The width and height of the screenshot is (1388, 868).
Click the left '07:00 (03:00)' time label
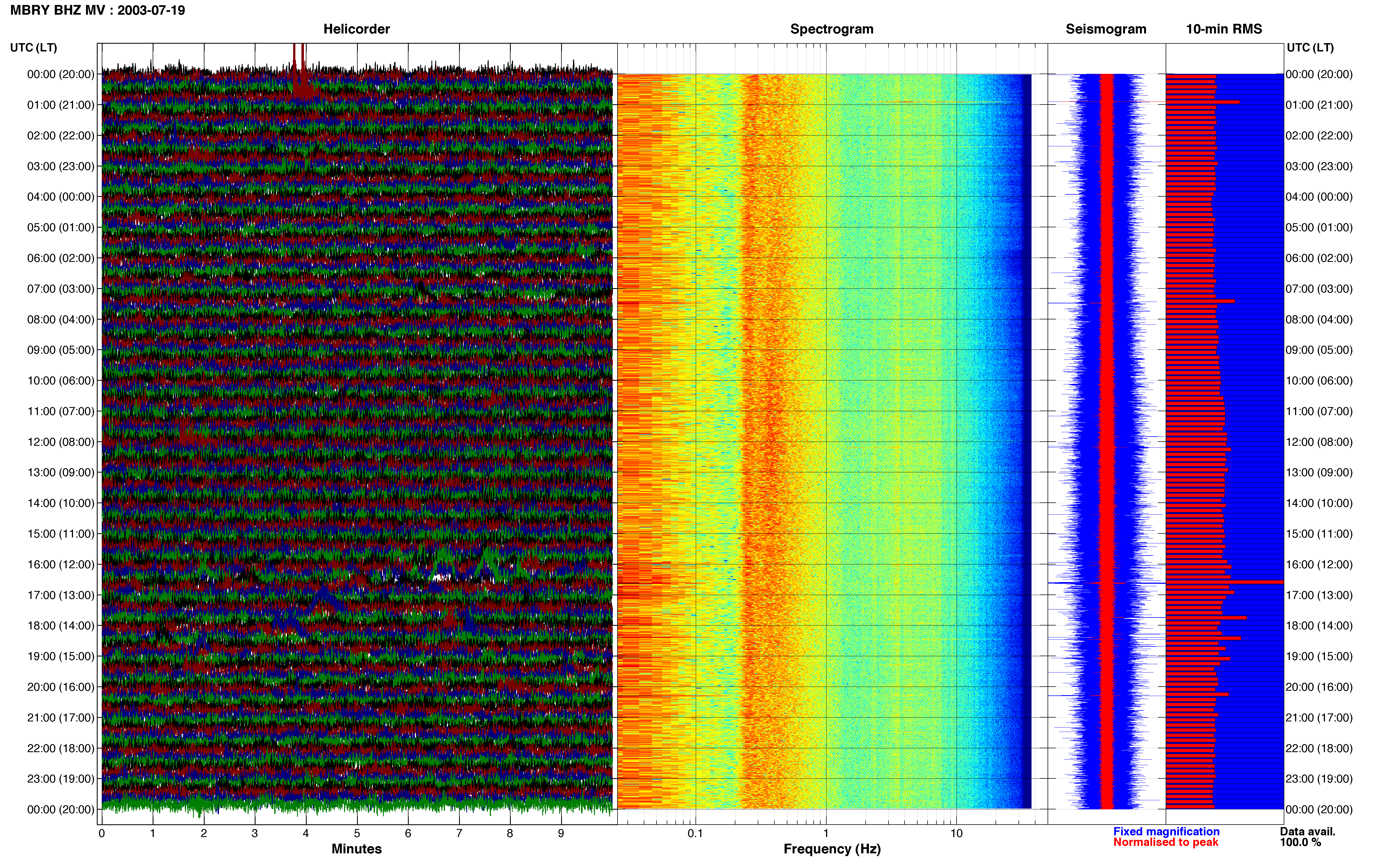[61, 289]
